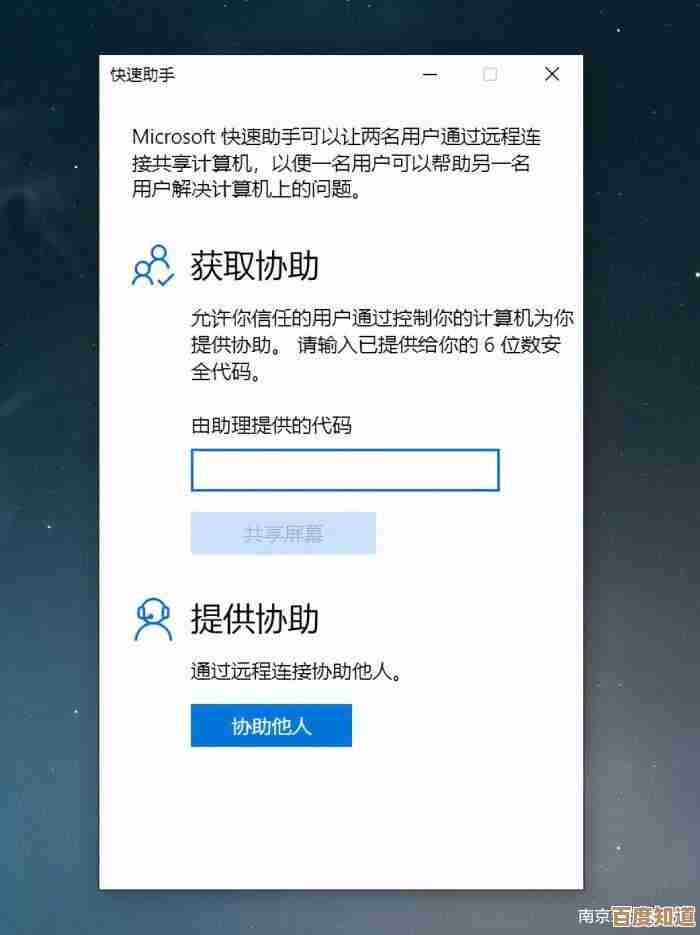Image resolution: width=700 pixels, height=935 pixels.
Task: Select the 提供协助 heading
Action: [255, 619]
